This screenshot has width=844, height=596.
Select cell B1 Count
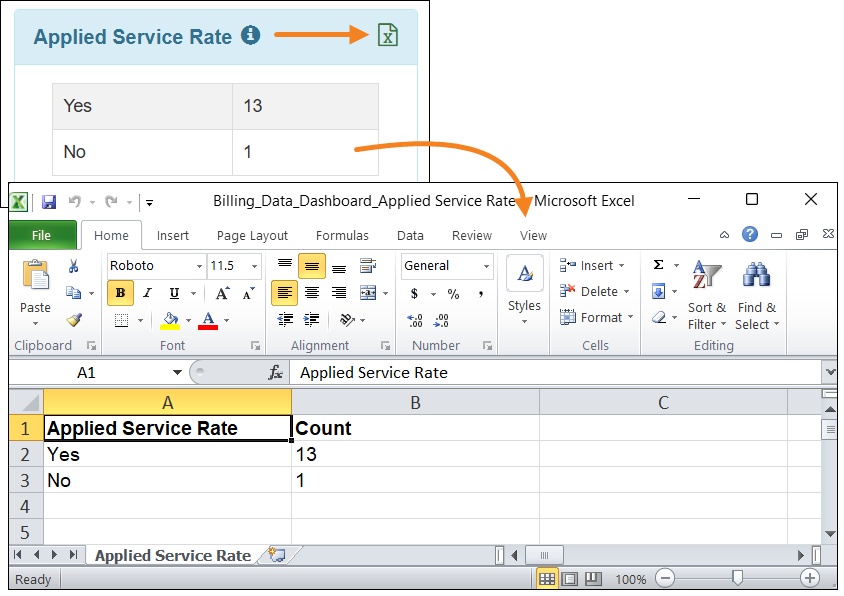(416, 428)
